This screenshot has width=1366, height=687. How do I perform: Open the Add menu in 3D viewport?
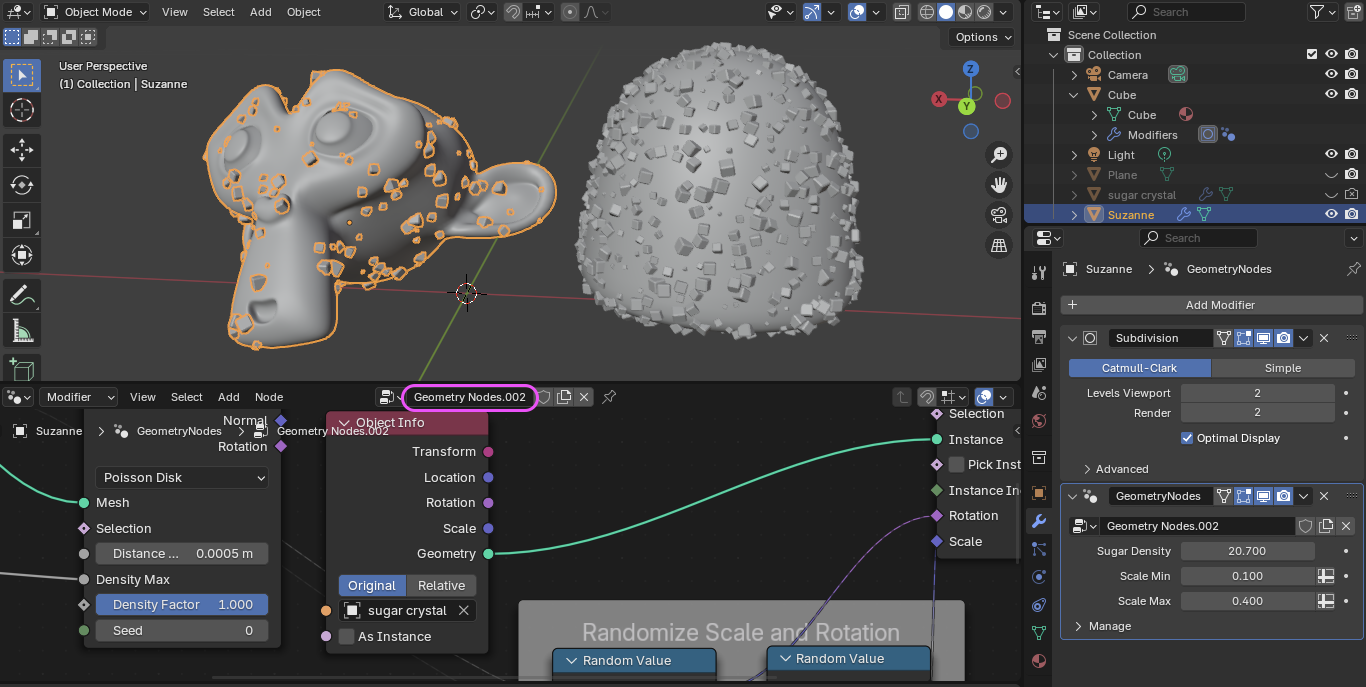pyautogui.click(x=260, y=12)
